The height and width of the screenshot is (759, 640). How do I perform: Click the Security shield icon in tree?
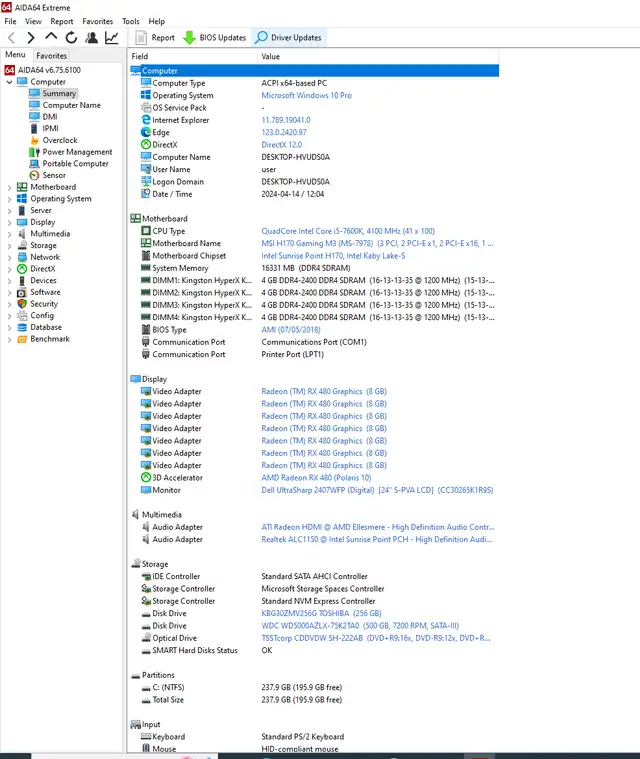click(22, 304)
